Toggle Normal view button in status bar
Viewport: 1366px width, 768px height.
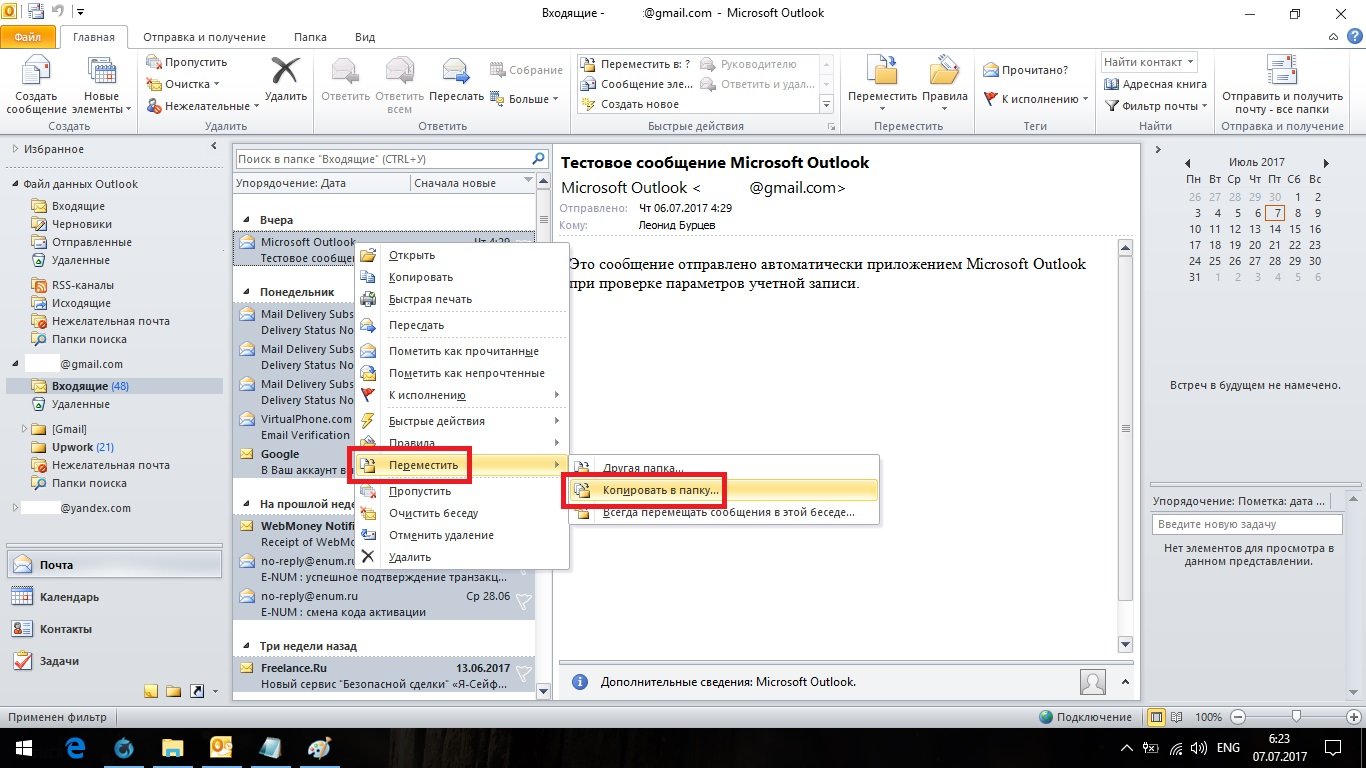click(1157, 717)
